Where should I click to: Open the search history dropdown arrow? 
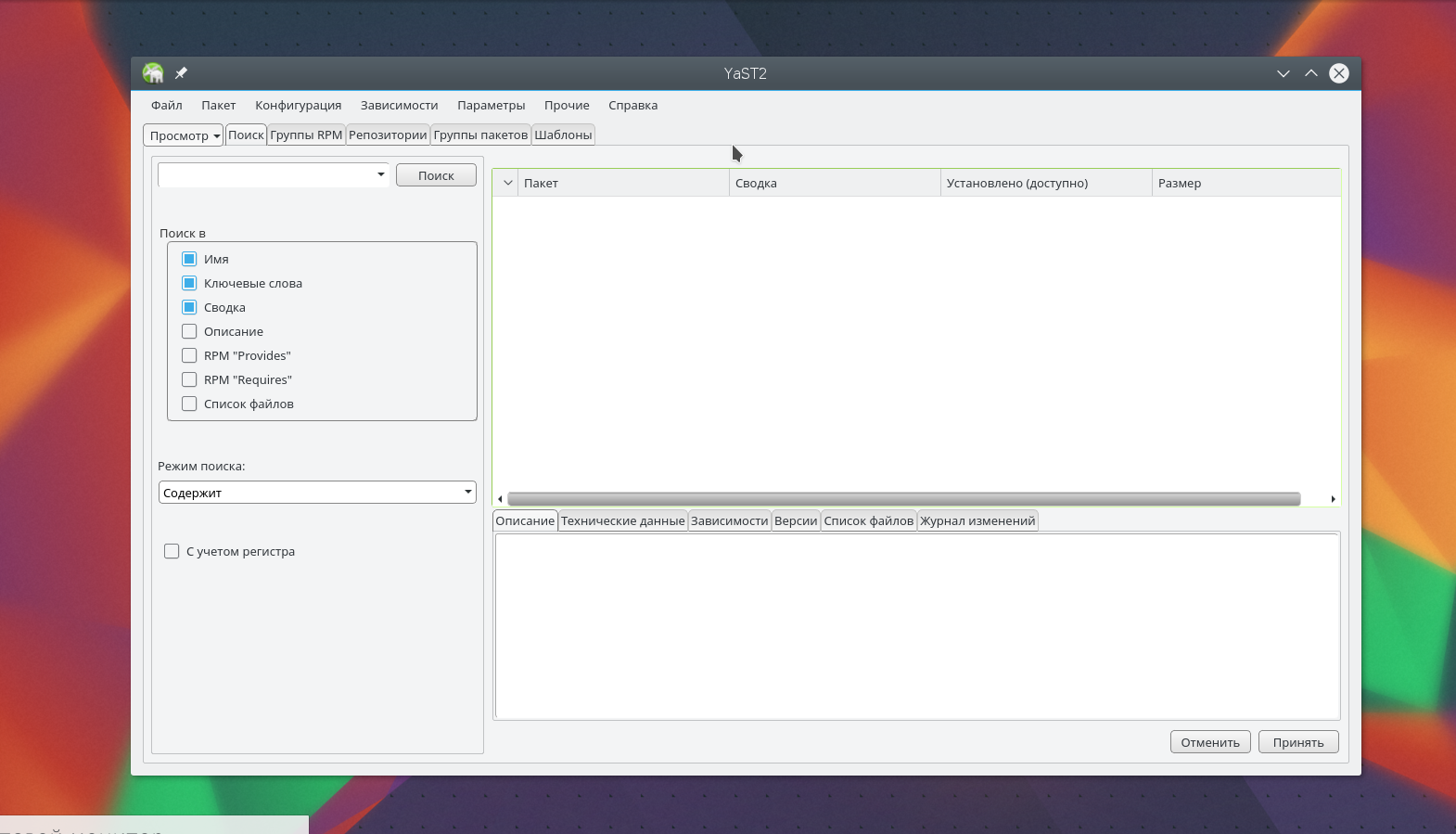point(380,174)
